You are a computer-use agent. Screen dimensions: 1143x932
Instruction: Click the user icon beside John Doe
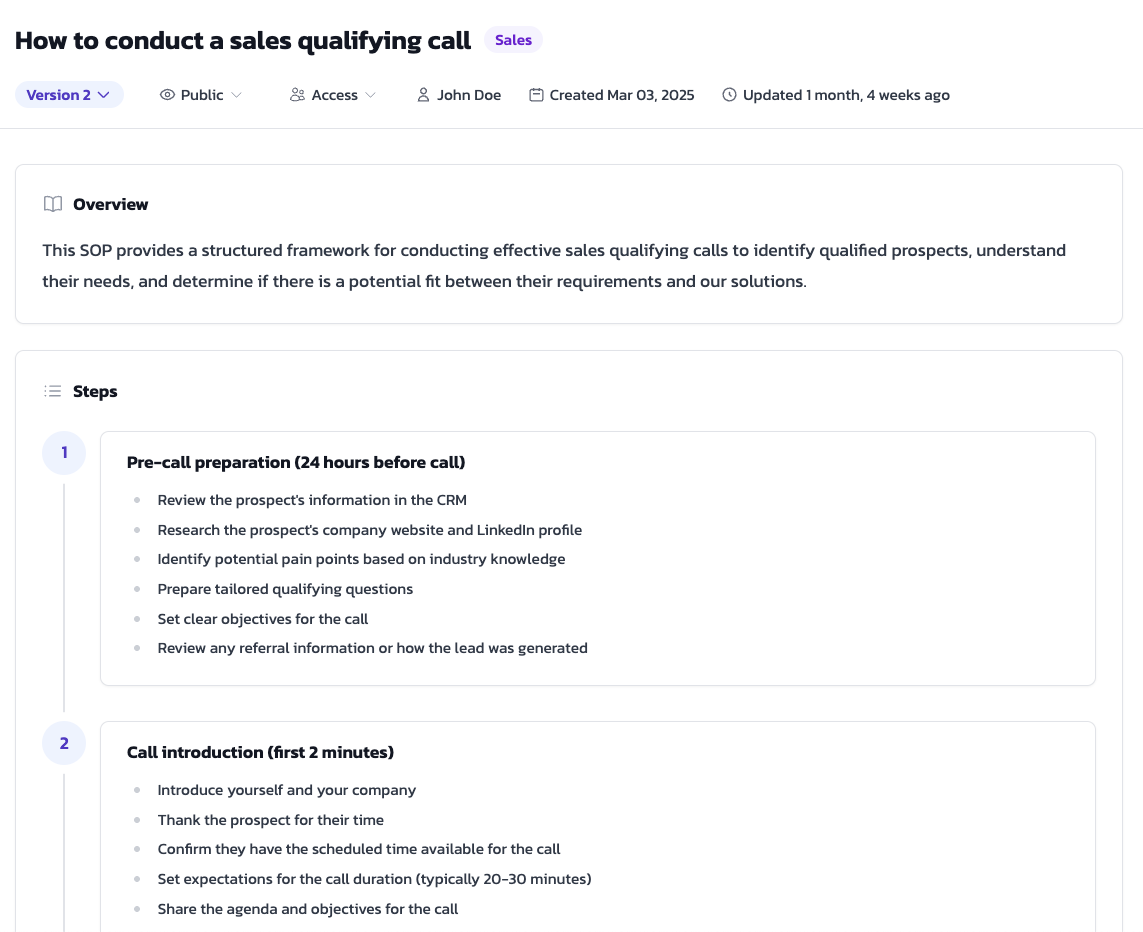pyautogui.click(x=423, y=95)
